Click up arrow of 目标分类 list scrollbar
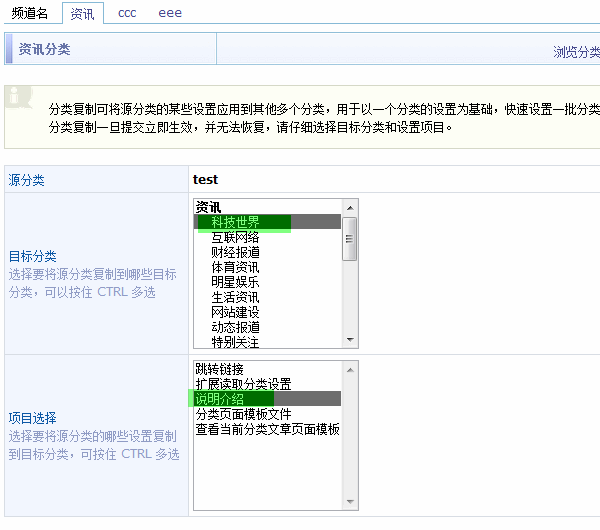Image resolution: width=600 pixels, height=530 pixels. point(350,208)
